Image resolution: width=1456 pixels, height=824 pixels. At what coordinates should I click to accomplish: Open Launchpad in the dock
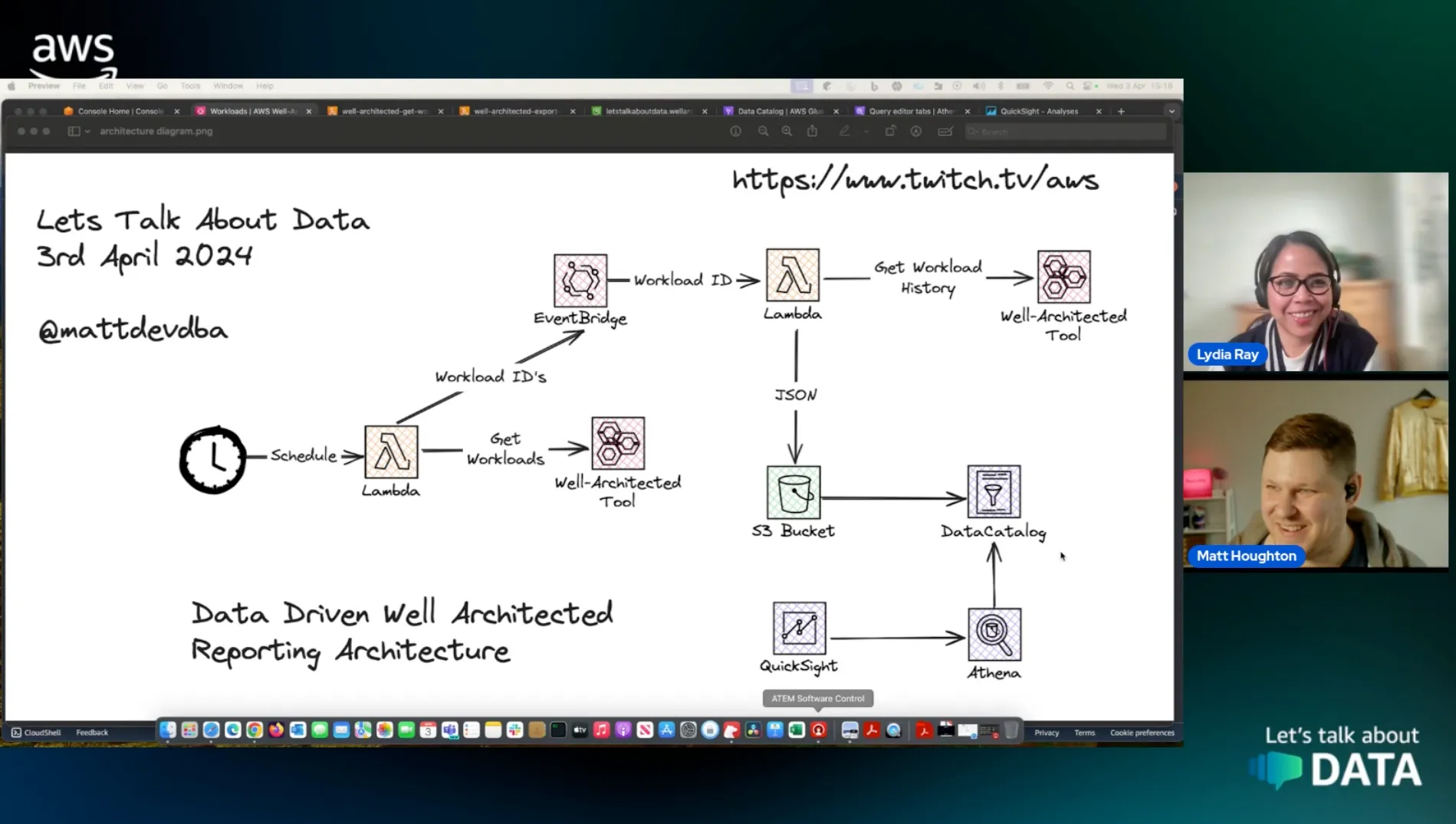tap(189, 730)
